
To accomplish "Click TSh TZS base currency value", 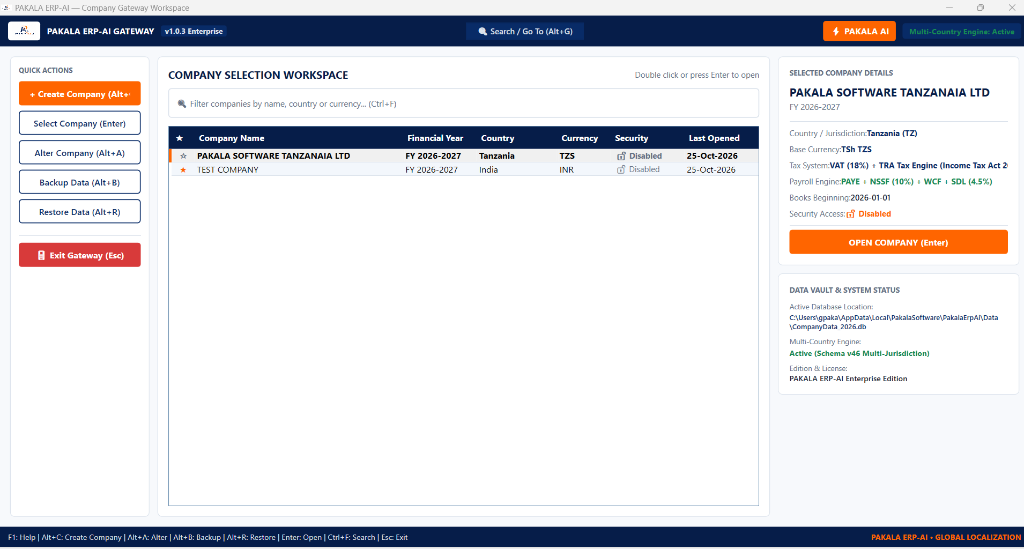I will [x=856, y=149].
